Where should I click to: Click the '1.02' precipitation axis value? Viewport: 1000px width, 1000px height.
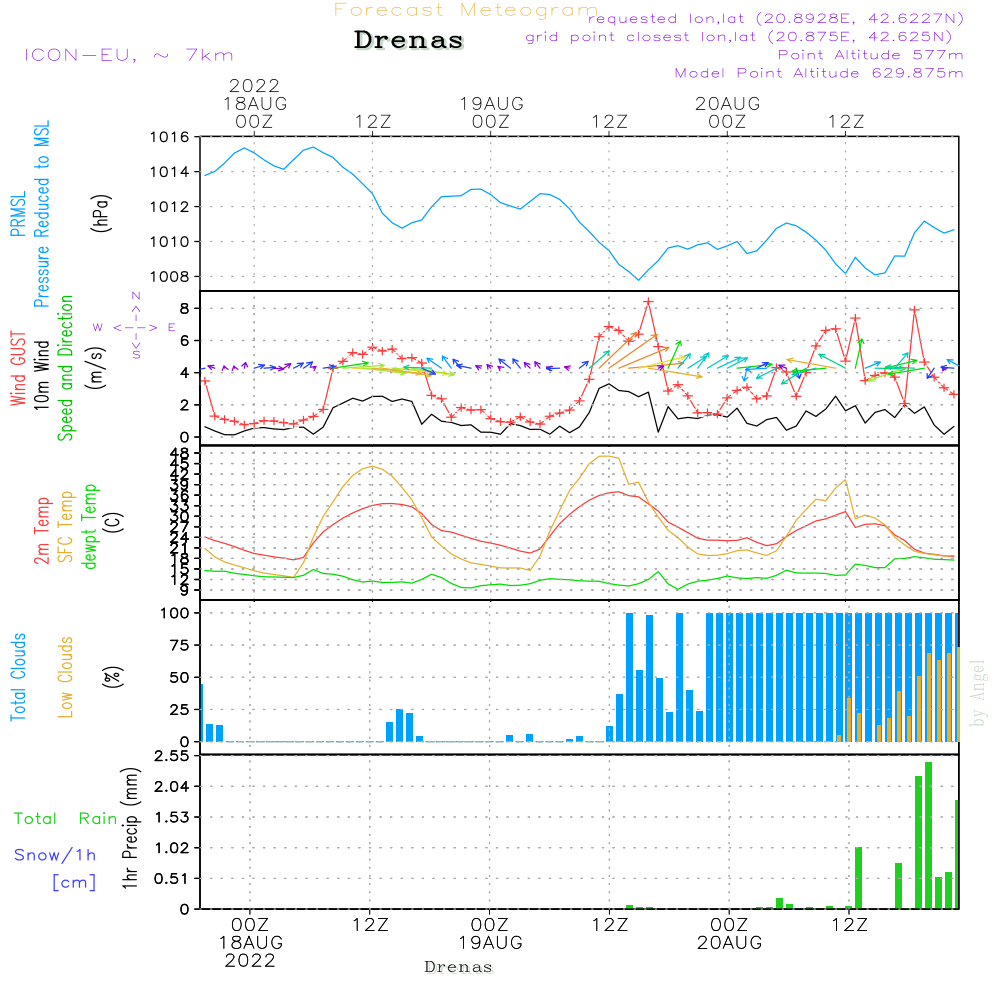click(172, 848)
